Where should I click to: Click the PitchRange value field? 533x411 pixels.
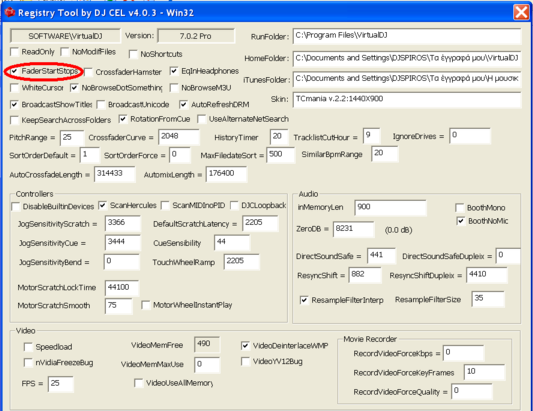point(72,138)
